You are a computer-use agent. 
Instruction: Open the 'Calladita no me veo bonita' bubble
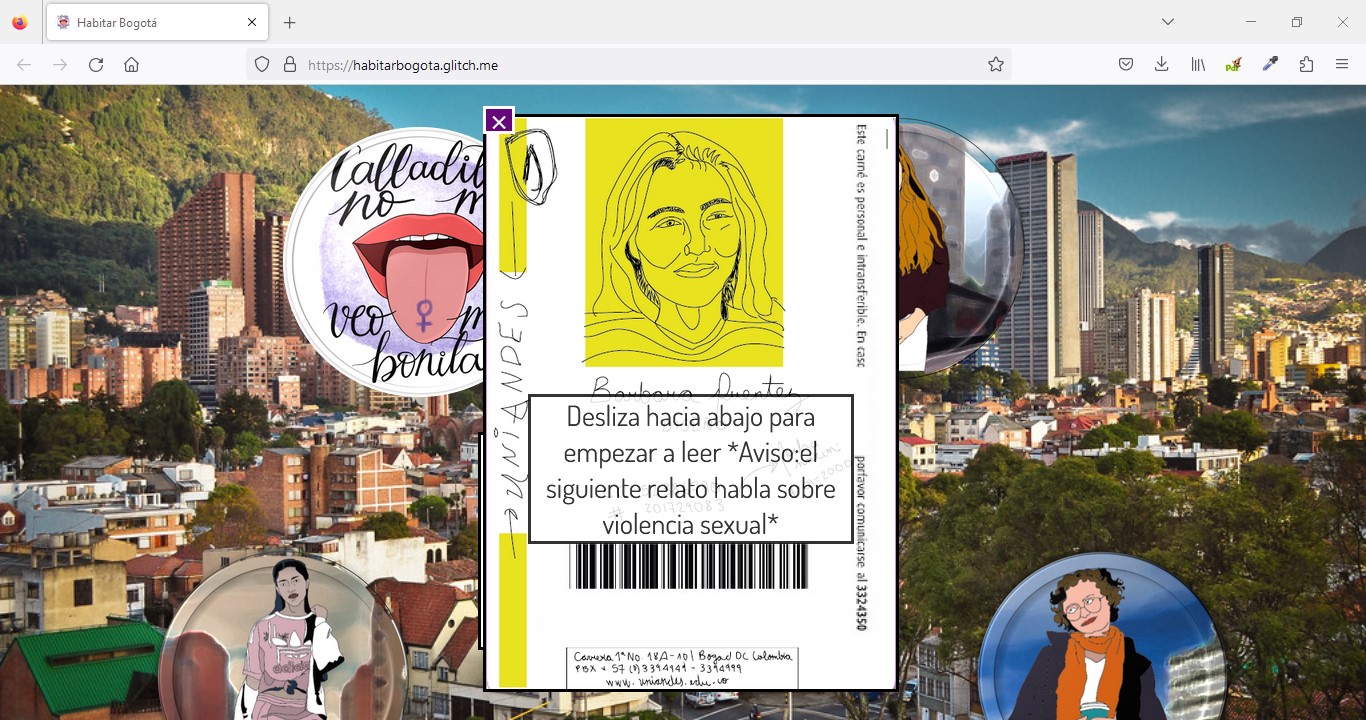coord(385,262)
